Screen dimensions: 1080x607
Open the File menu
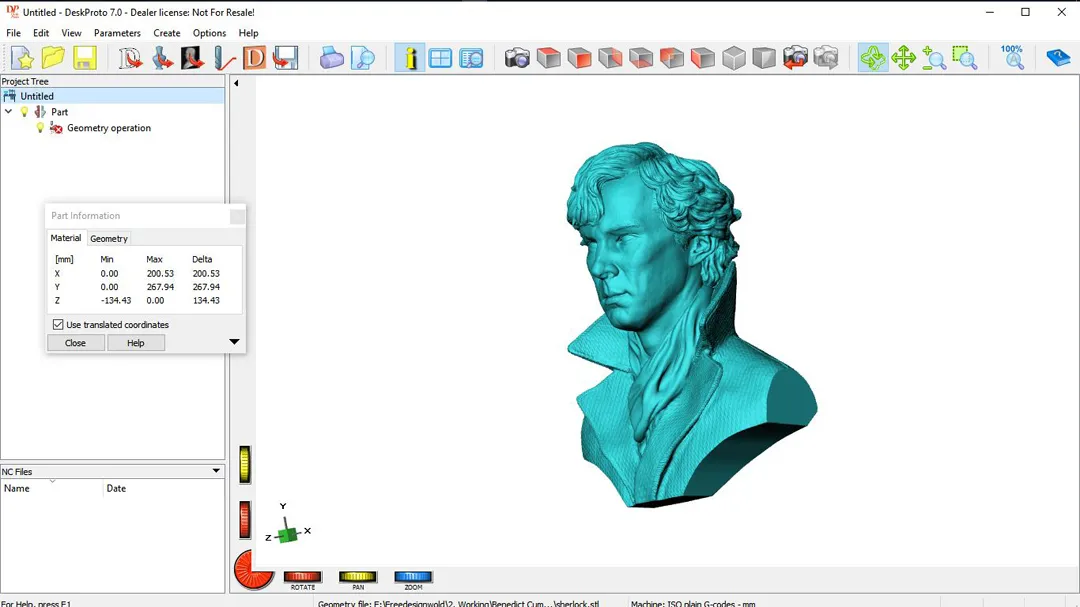13,33
